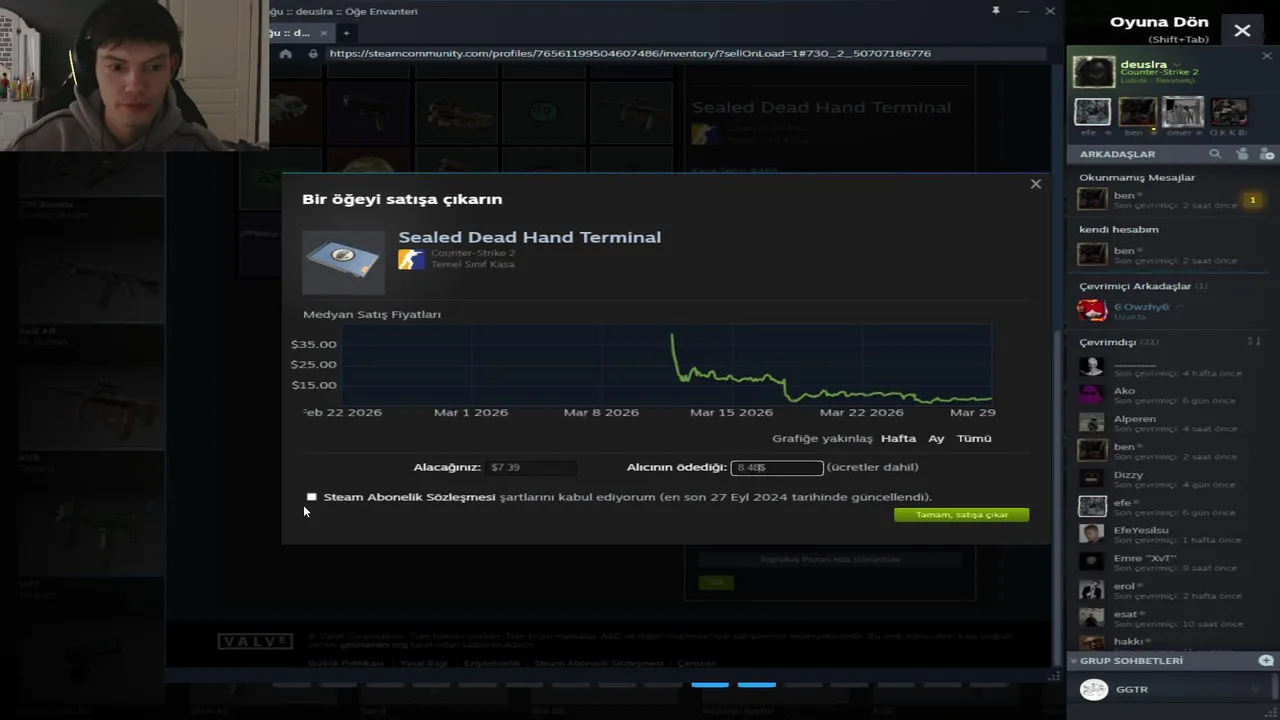The width and height of the screenshot is (1280, 720).
Task: Expand the GGTR group dropdown arrow
Action: pyautogui.click(x=1256, y=690)
